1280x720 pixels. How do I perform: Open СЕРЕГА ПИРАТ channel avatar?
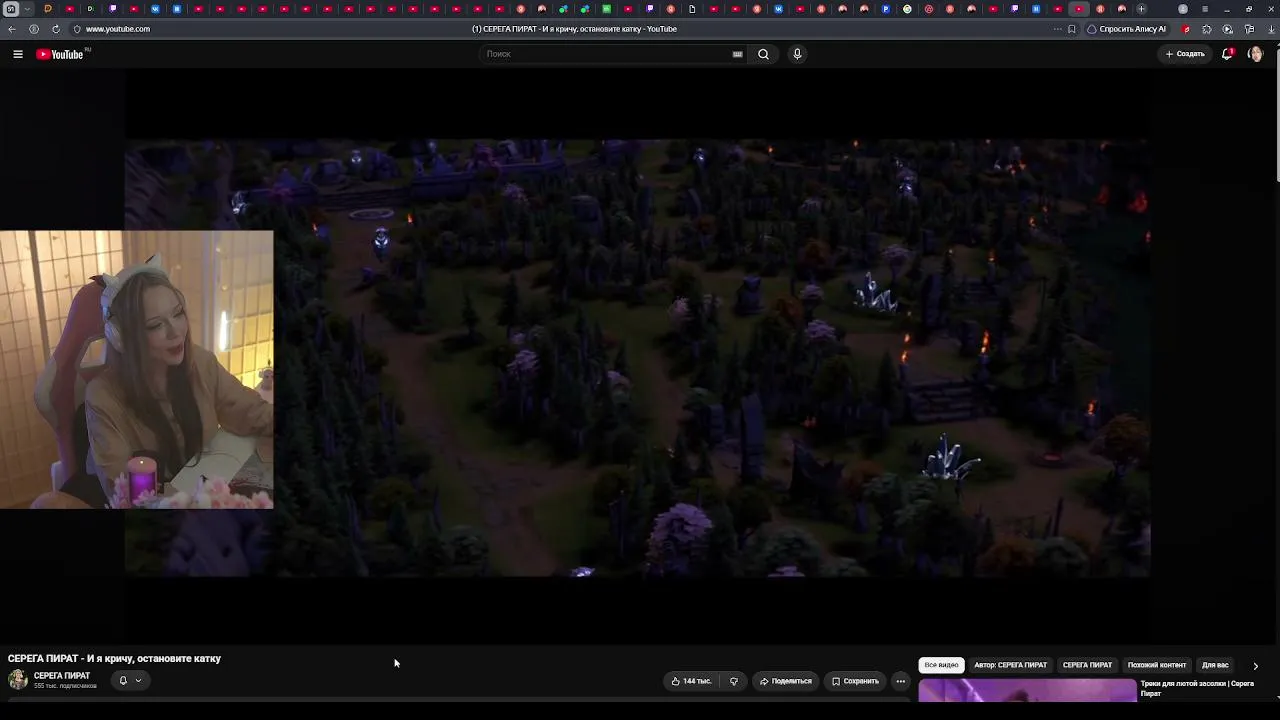18,680
